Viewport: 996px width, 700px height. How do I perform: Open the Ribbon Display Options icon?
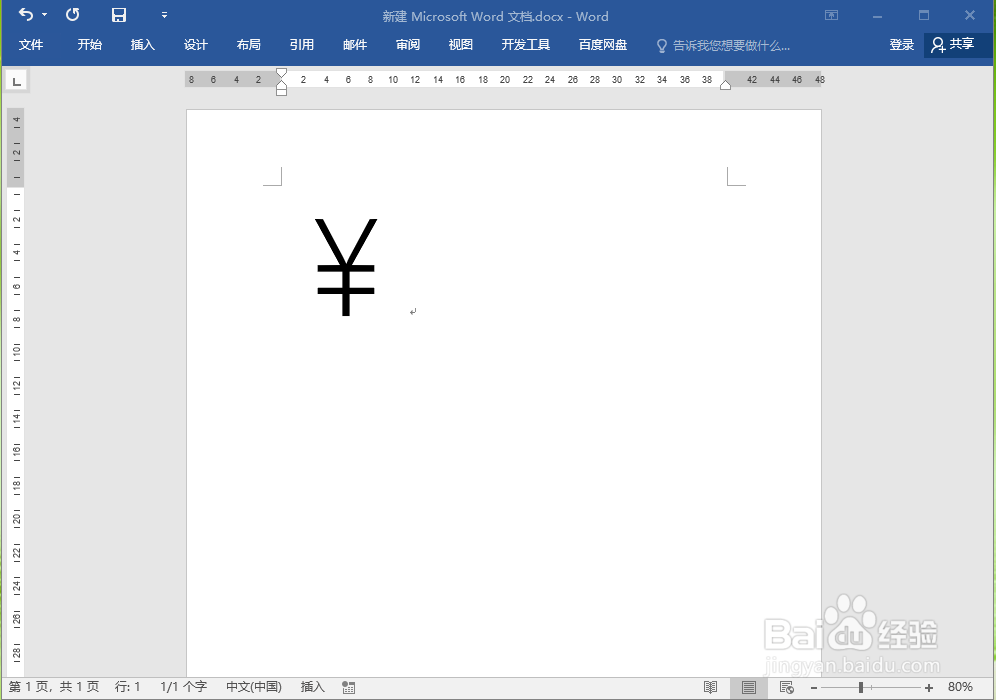click(x=831, y=15)
